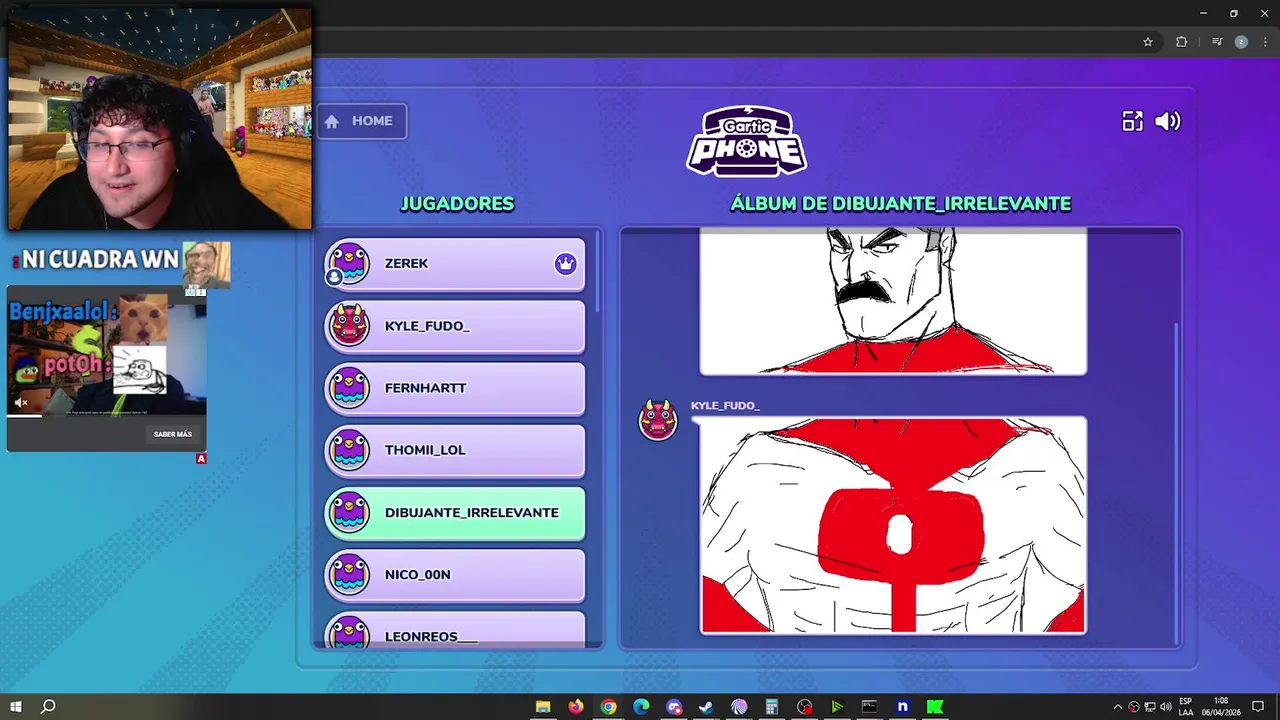Open the terminal window taskbar icon
Screen dimensions: 1280x720
[x=869, y=707]
